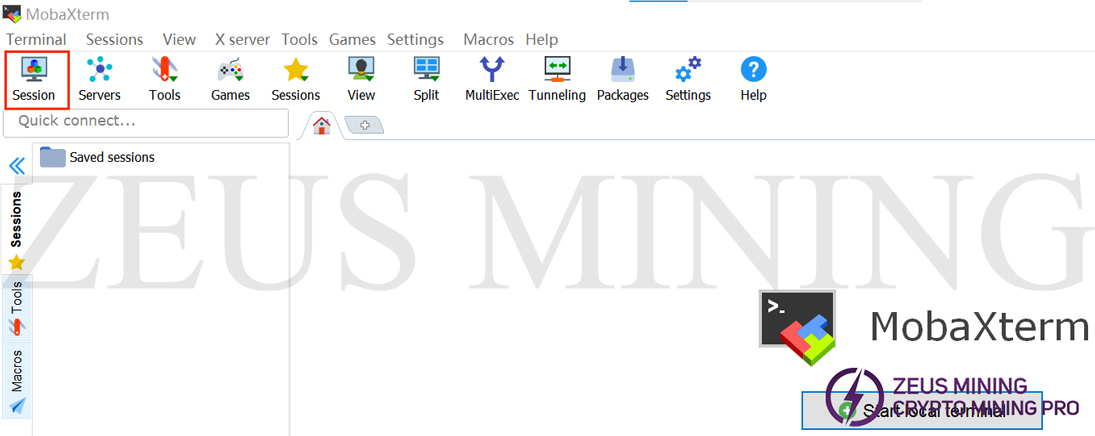Open the Macros menu
Image resolution: width=1095 pixels, height=436 pixels.
click(488, 40)
